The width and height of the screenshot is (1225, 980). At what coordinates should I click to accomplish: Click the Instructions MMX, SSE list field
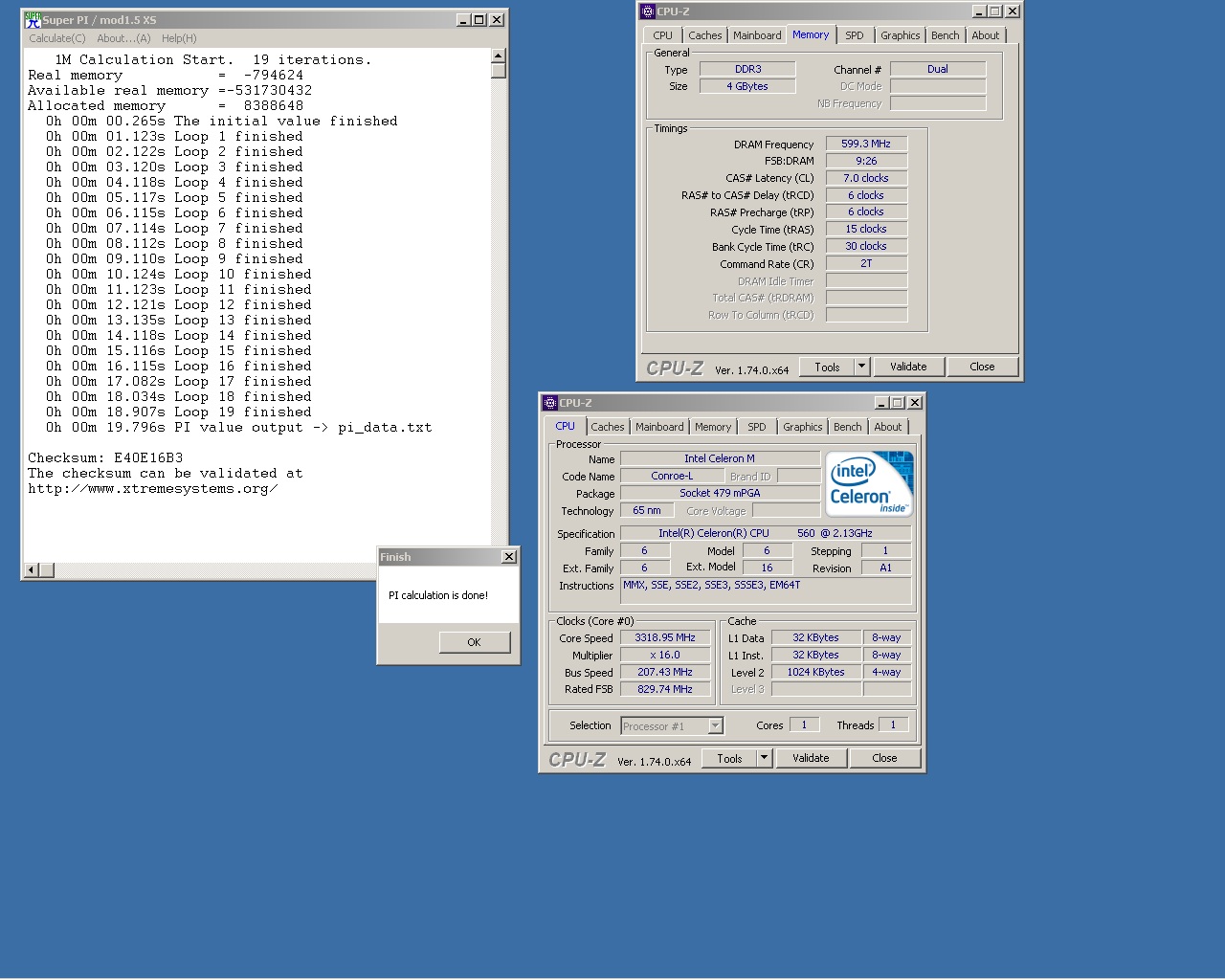[x=766, y=590]
